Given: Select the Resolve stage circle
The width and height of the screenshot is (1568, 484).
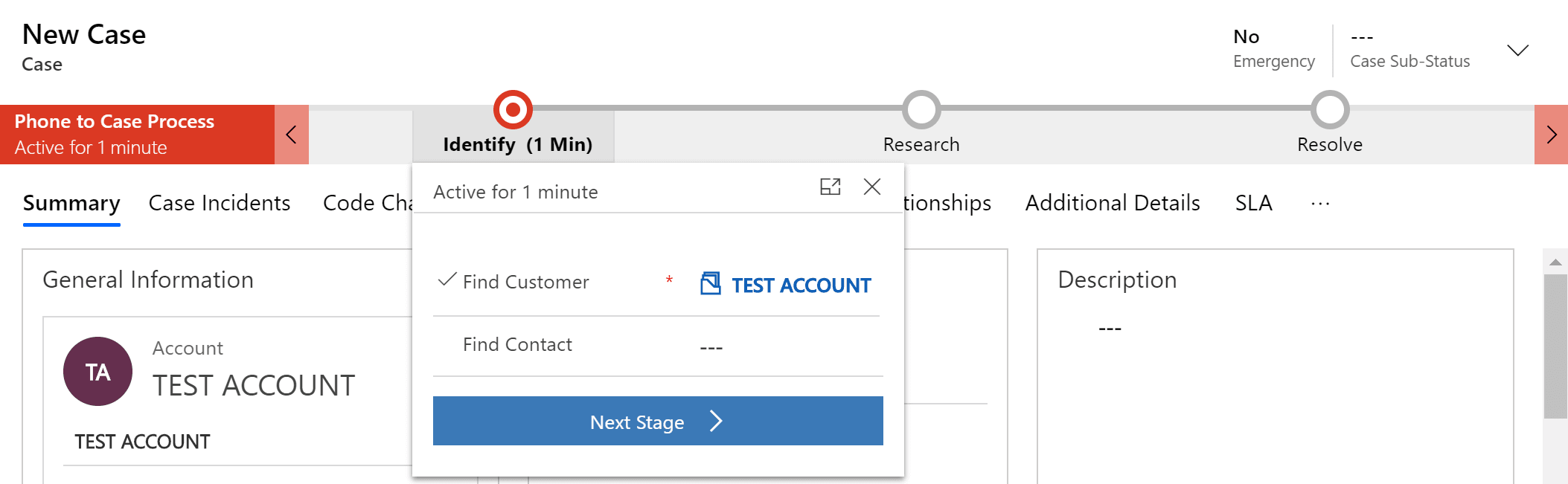Looking at the screenshot, I should [x=1330, y=110].
